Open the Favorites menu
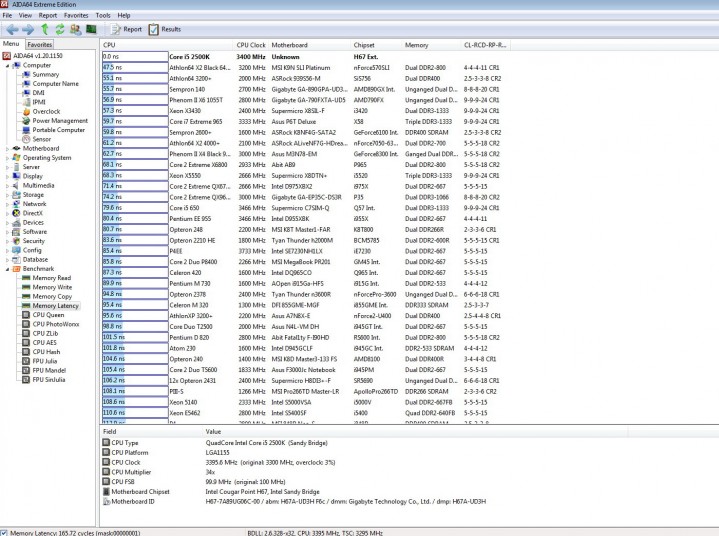This screenshot has width=719, height=536. point(76,15)
